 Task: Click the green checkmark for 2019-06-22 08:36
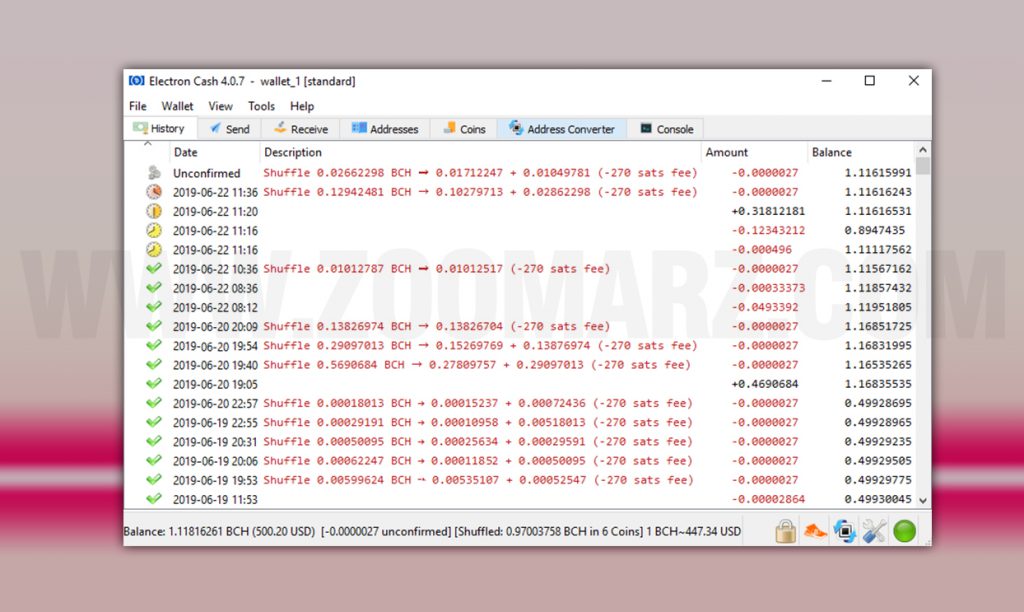tap(154, 287)
